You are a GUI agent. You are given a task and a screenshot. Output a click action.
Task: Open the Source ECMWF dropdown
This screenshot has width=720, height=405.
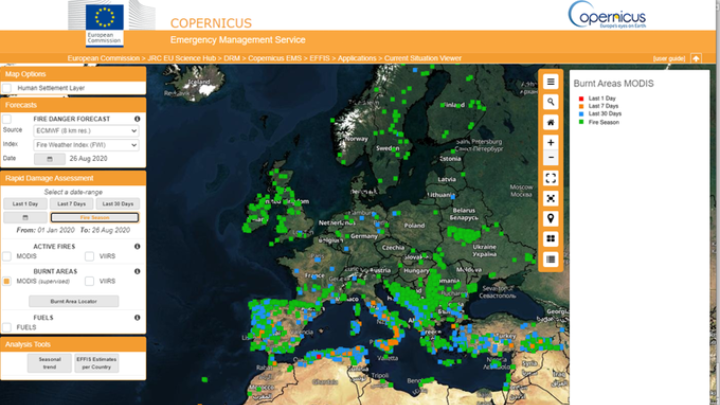click(86, 131)
